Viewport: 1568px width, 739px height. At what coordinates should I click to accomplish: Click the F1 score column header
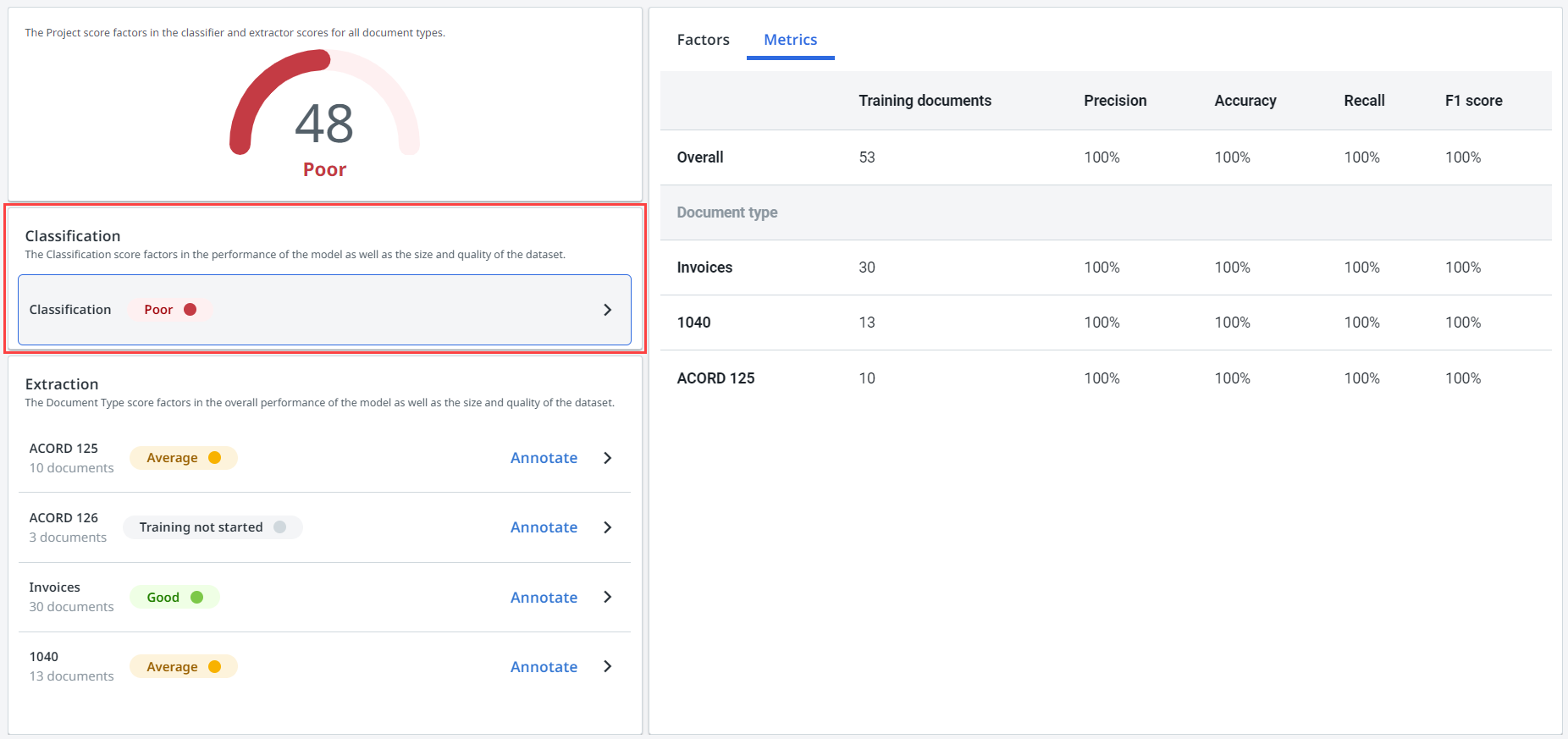click(x=1473, y=101)
